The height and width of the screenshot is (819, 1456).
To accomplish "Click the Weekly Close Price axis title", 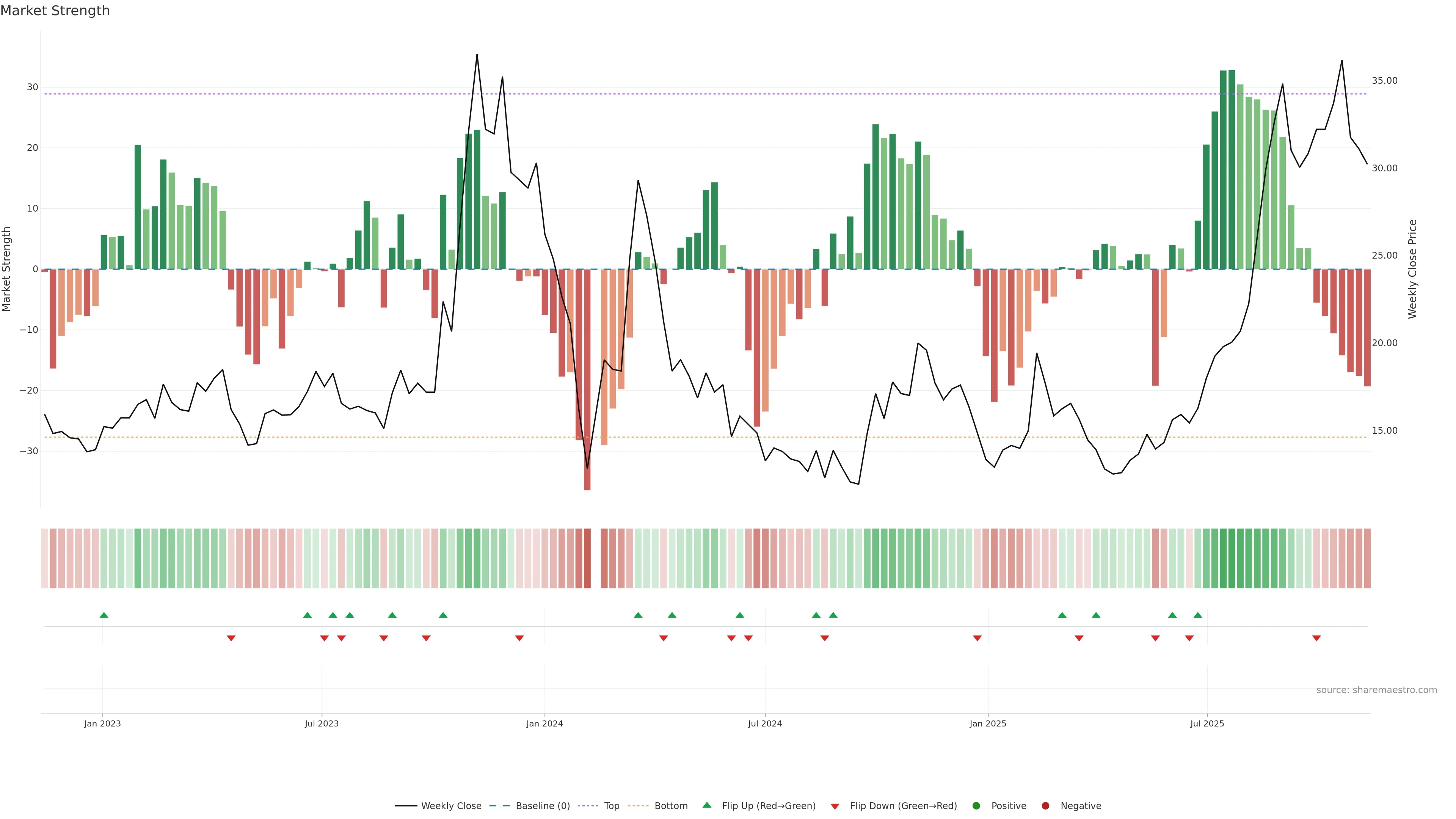I will click(x=1412, y=269).
